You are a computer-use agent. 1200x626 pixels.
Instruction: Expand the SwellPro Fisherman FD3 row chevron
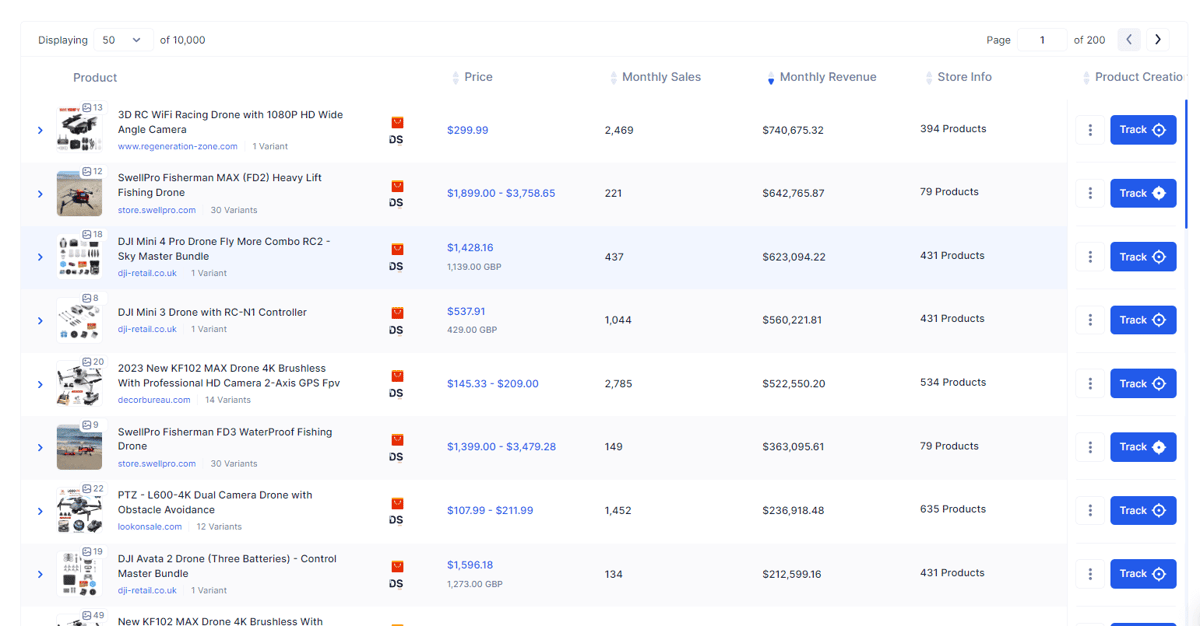tap(40, 448)
